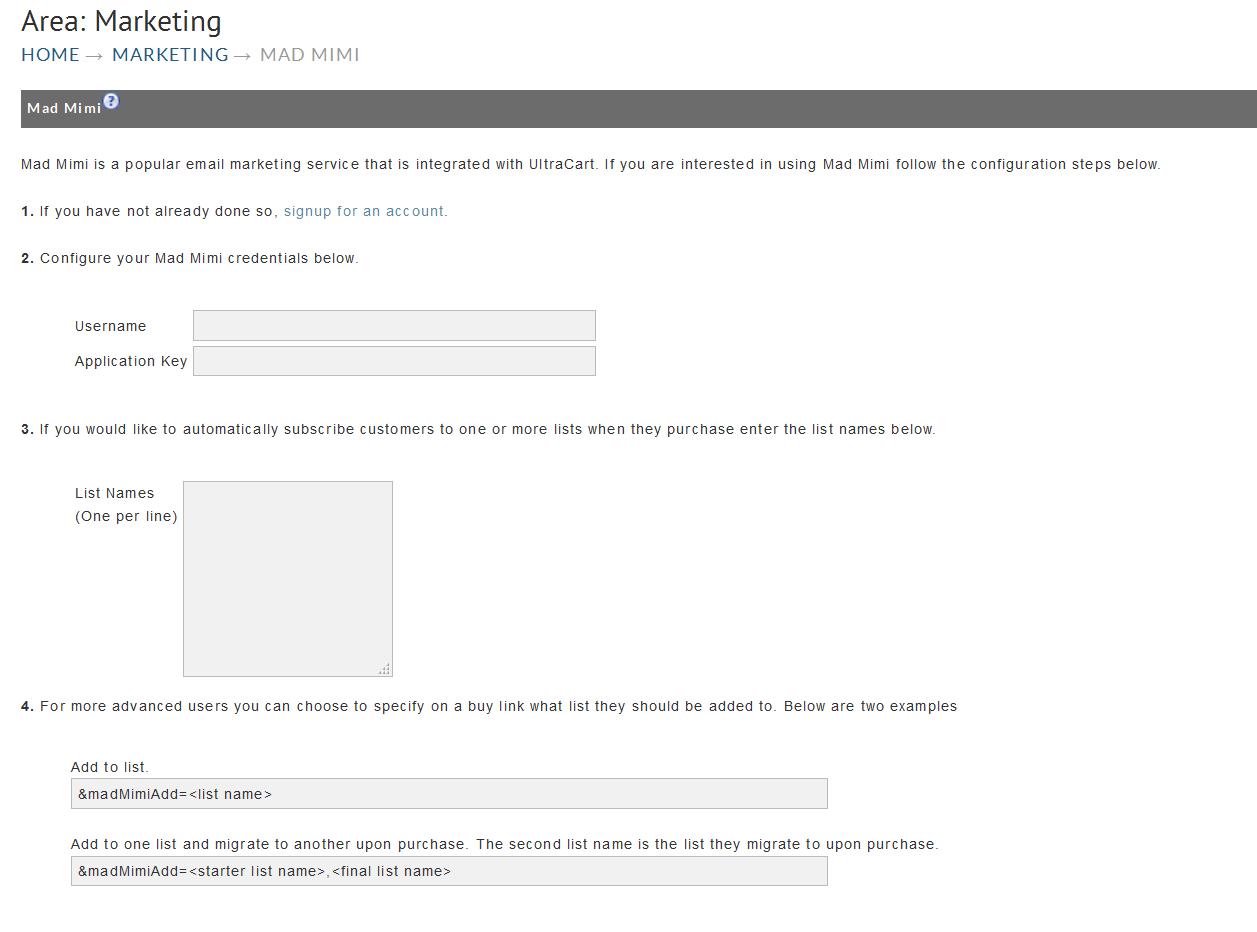Focus the Username input field
1257x932 pixels.
point(394,325)
